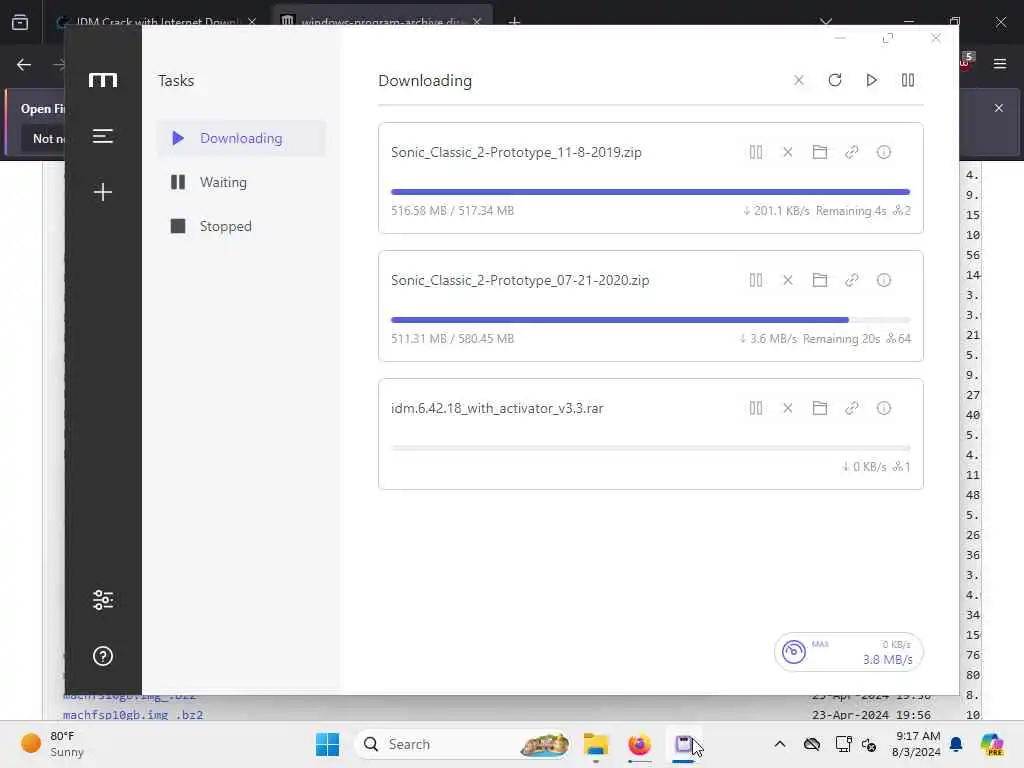Remove the Sonic 07-21-2020 task
Image resolution: width=1024 pixels, height=768 pixels.
(788, 280)
